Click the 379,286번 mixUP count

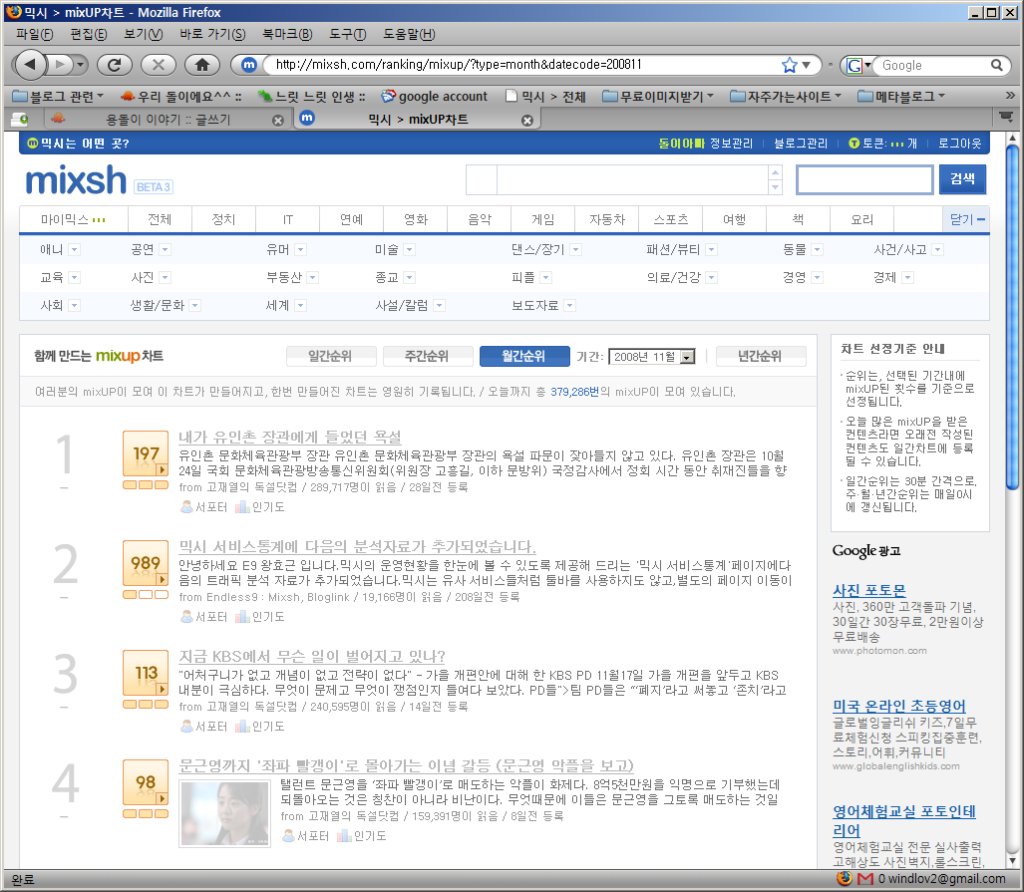tap(574, 392)
